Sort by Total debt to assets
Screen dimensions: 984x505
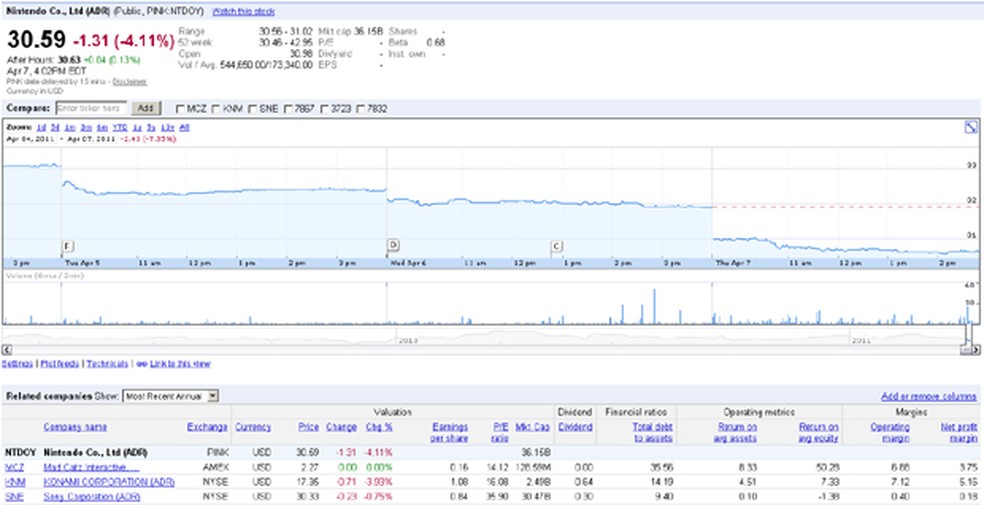pos(653,432)
